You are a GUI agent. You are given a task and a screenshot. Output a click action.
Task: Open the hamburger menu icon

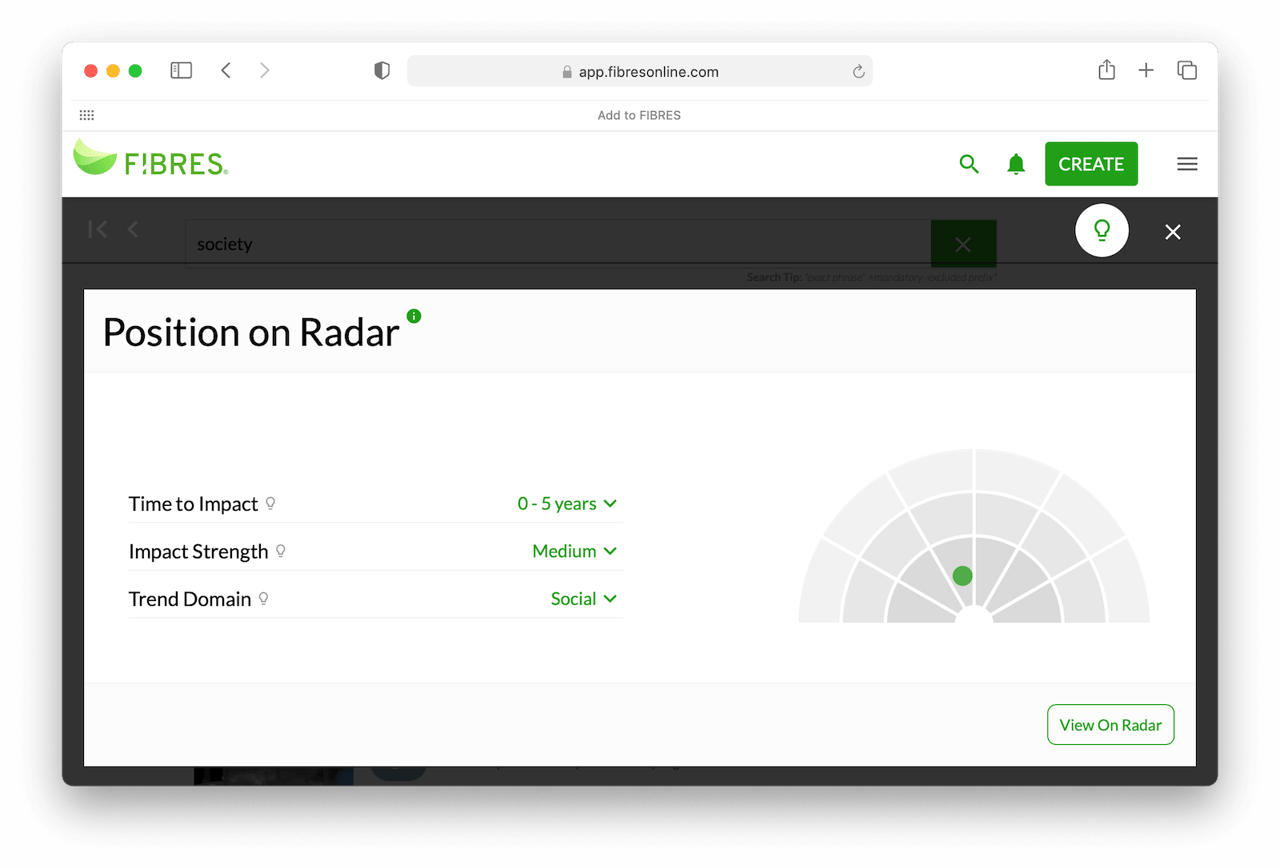pyautogui.click(x=1187, y=164)
